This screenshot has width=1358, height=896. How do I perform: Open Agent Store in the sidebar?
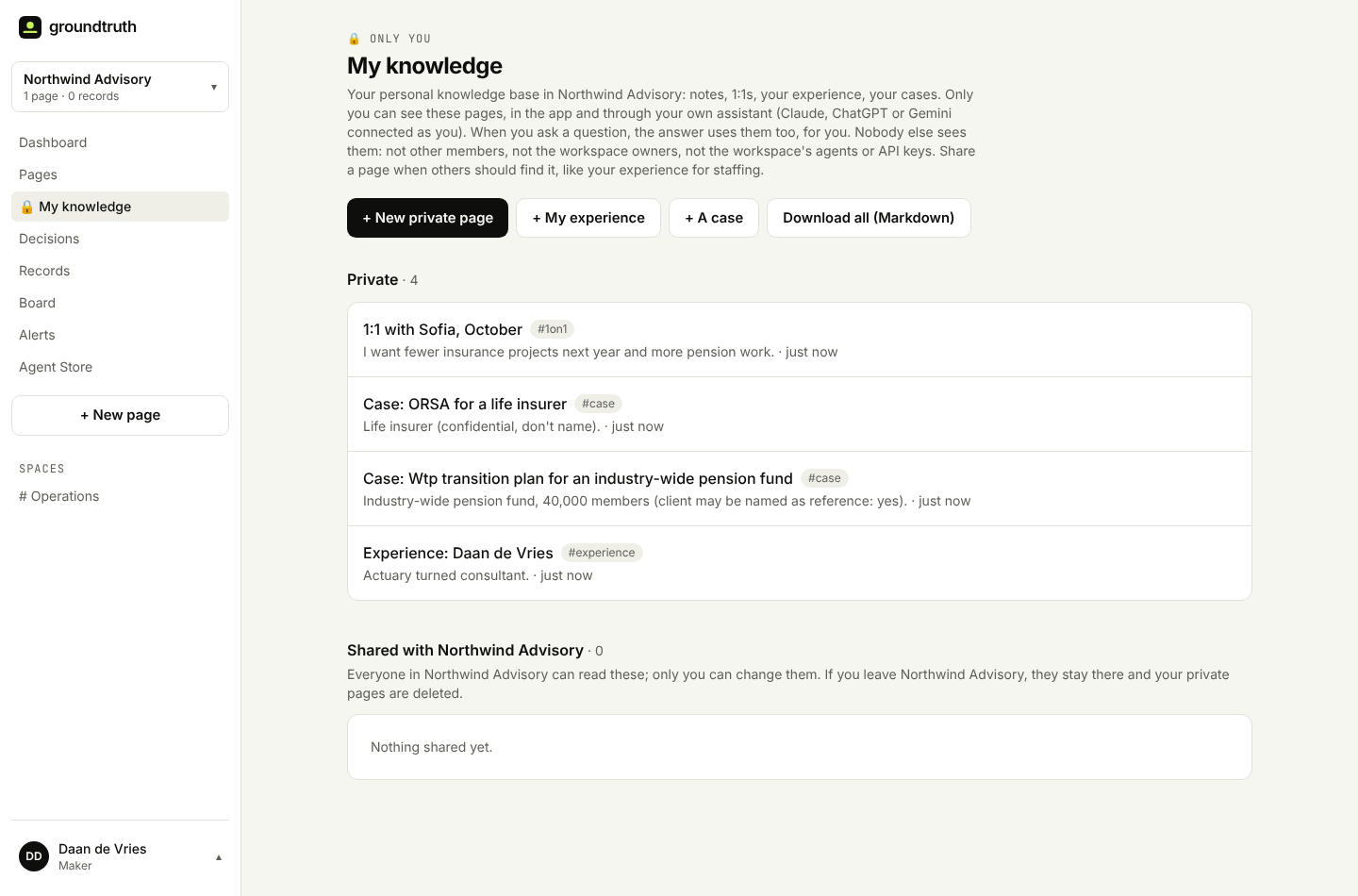[120, 367]
